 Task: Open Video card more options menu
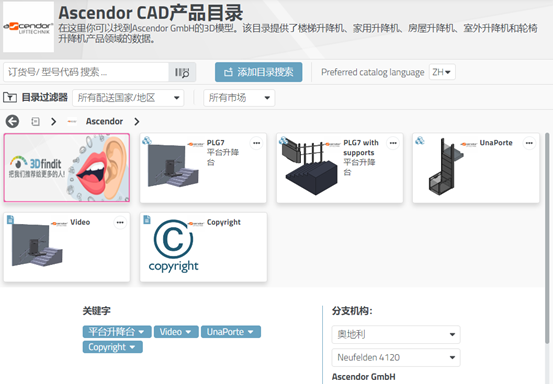tap(120, 223)
